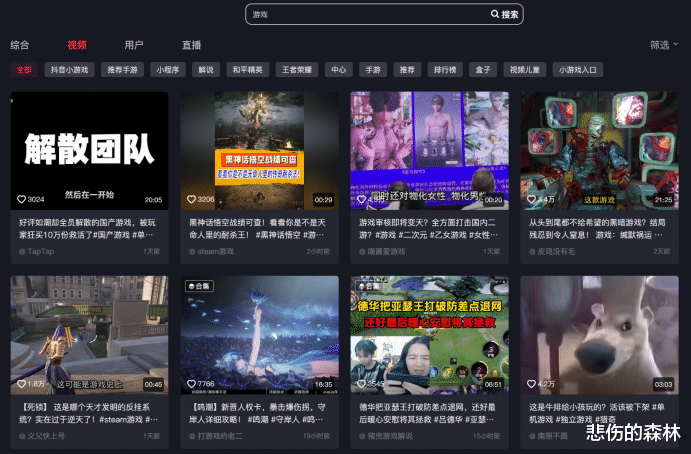Click title 【死锁】这是哪个天才发明的反挂系统
Image resolution: width=691 pixels, height=454 pixels.
(x=88, y=413)
